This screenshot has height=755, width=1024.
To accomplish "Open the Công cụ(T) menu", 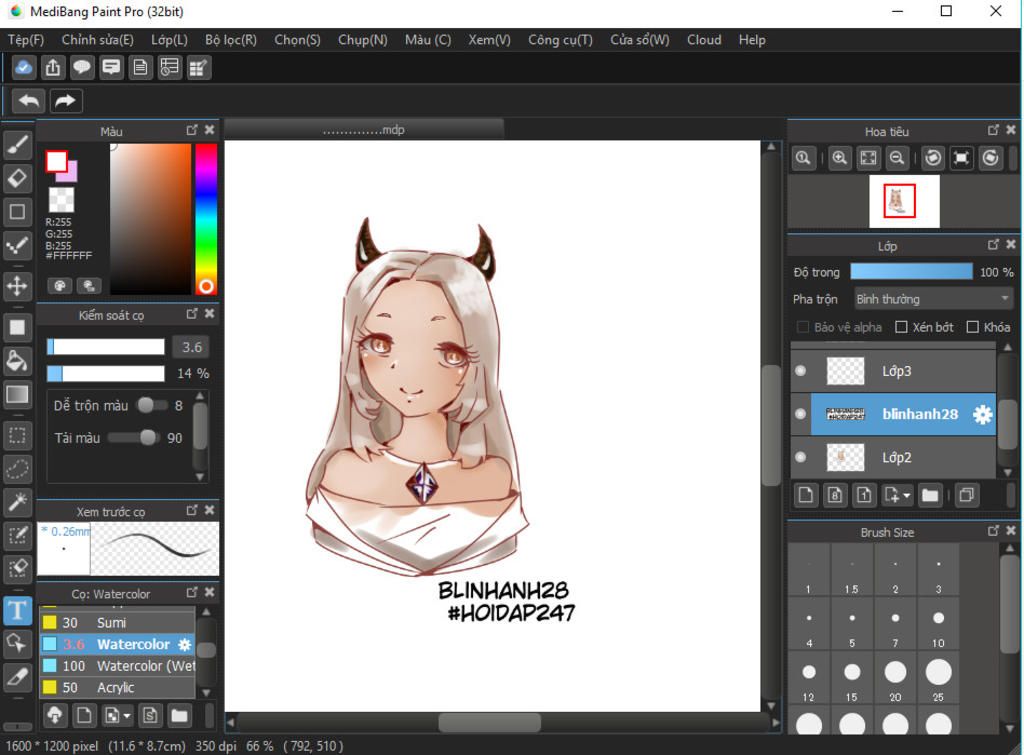I will point(560,40).
